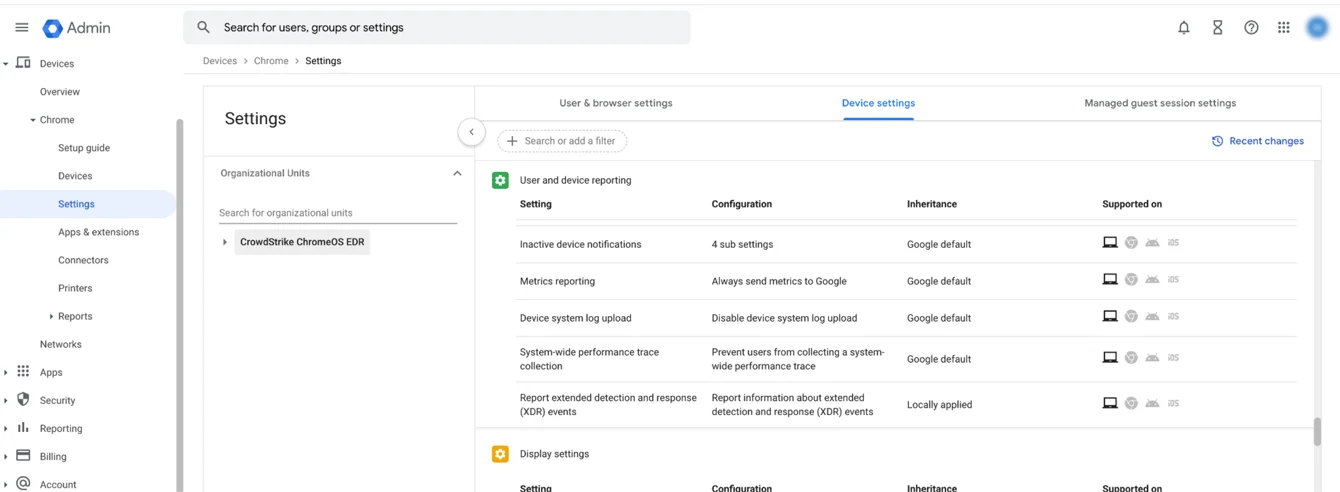The height and width of the screenshot is (492, 1340).
Task: Switch to Managed guest session settings tab
Action: (x=1159, y=103)
